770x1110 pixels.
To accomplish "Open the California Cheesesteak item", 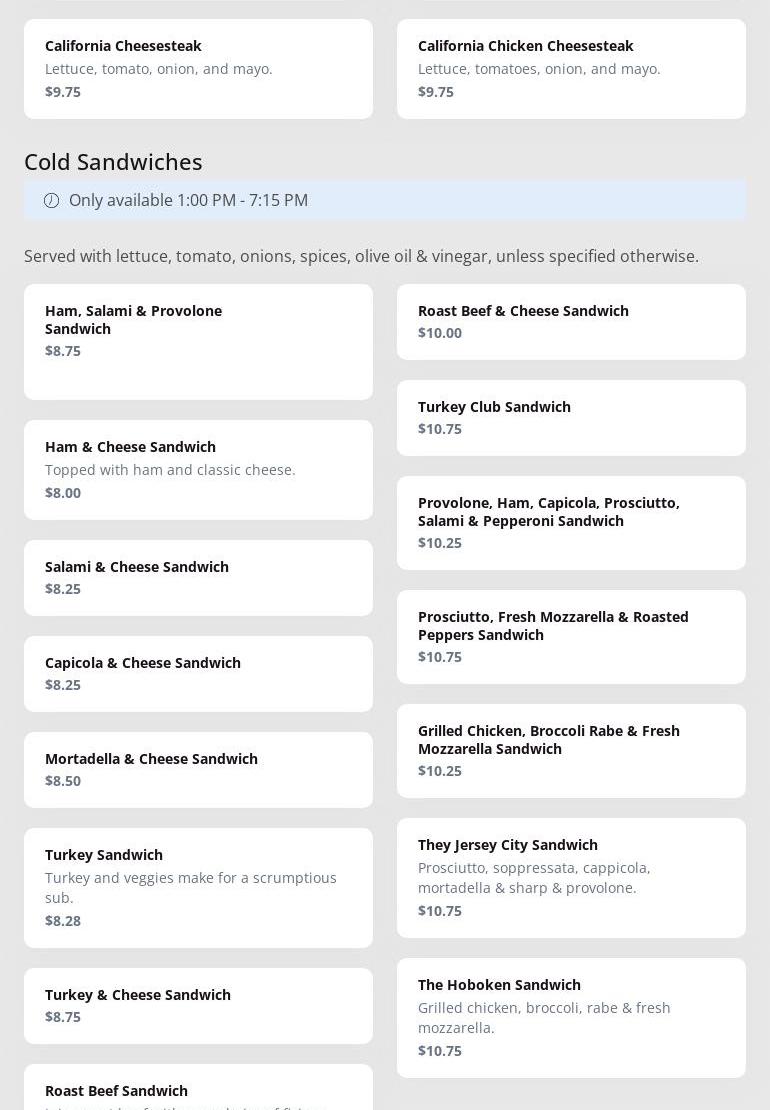I will [x=198, y=69].
